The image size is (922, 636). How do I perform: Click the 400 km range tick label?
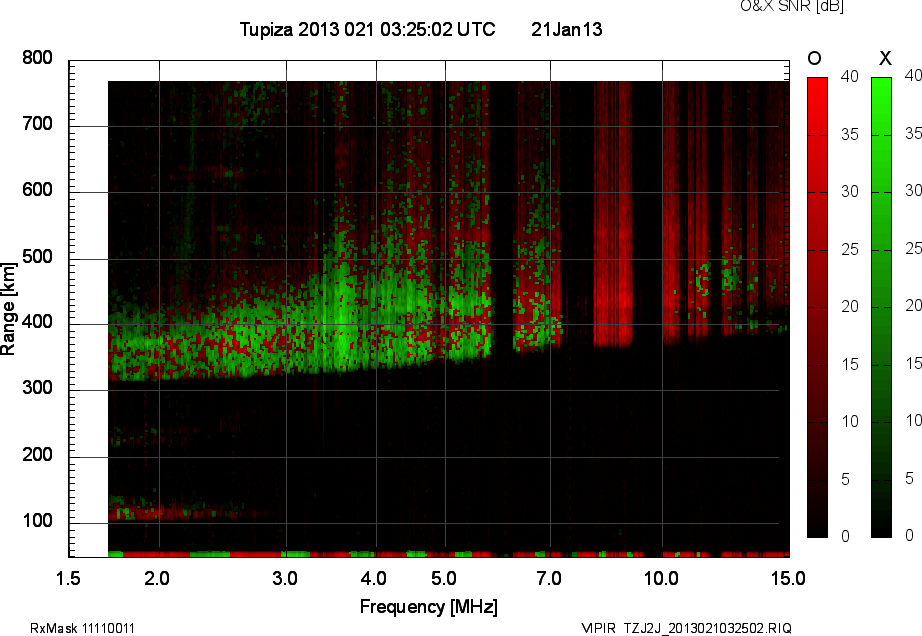pyautogui.click(x=37, y=322)
